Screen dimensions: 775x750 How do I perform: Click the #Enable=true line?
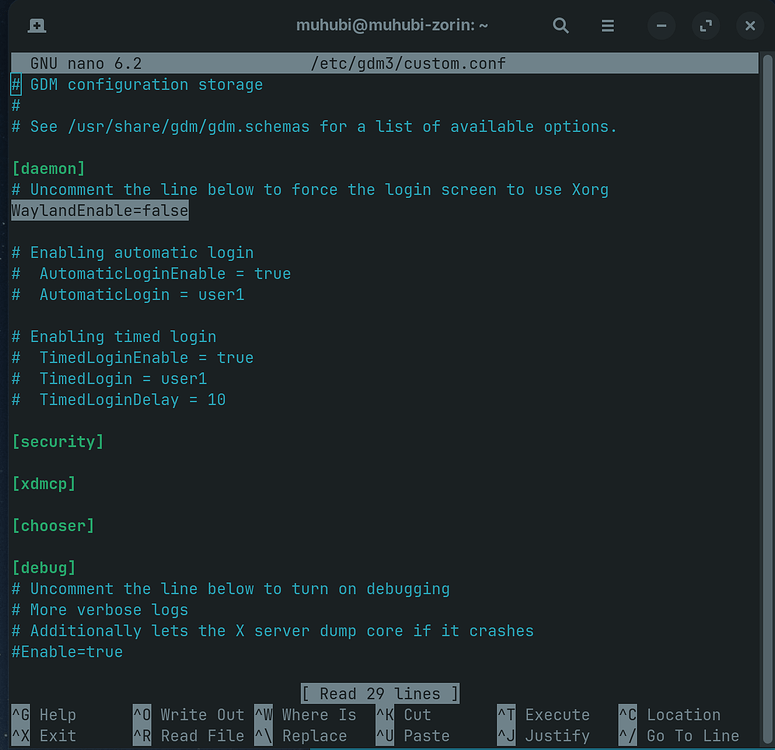click(x=67, y=652)
